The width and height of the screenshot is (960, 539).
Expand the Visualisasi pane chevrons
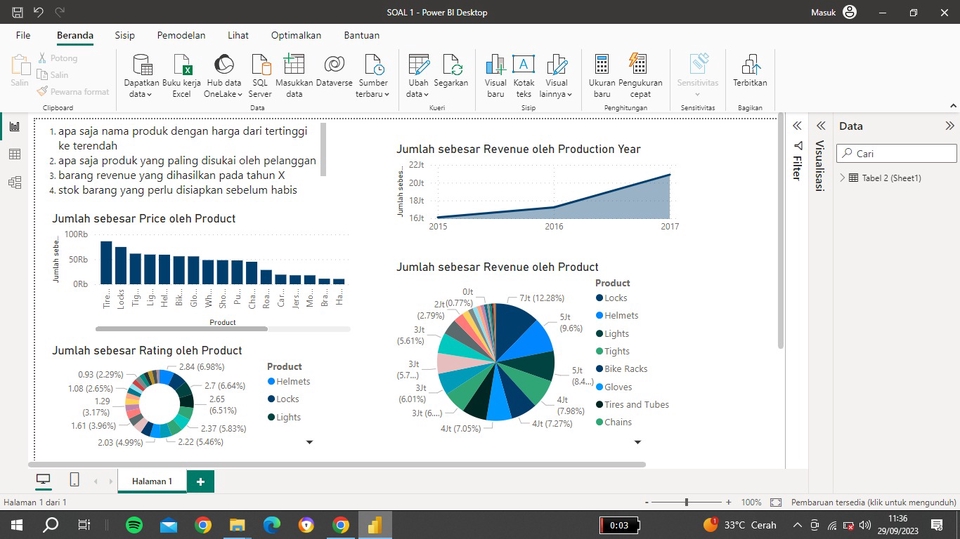pyautogui.click(x=821, y=126)
